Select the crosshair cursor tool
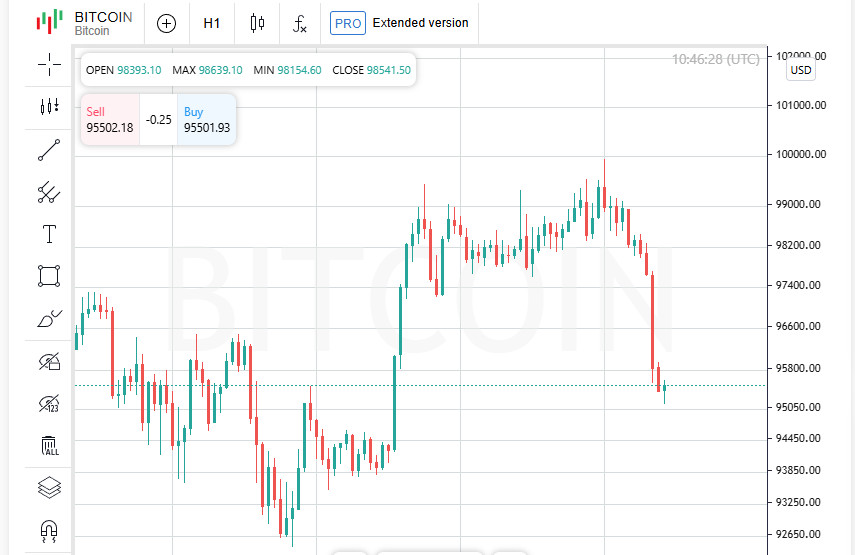855x555 pixels. [49, 66]
